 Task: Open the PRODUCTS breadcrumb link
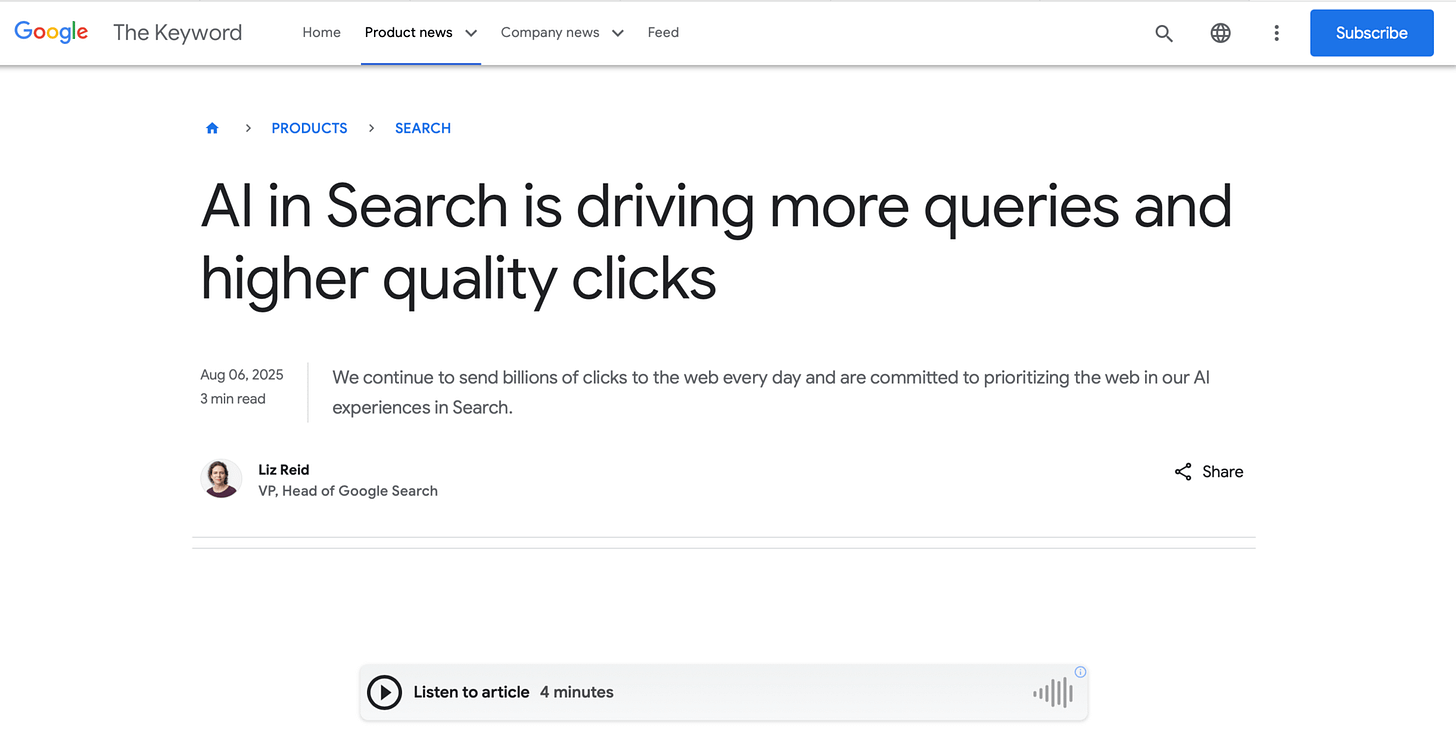[309, 128]
